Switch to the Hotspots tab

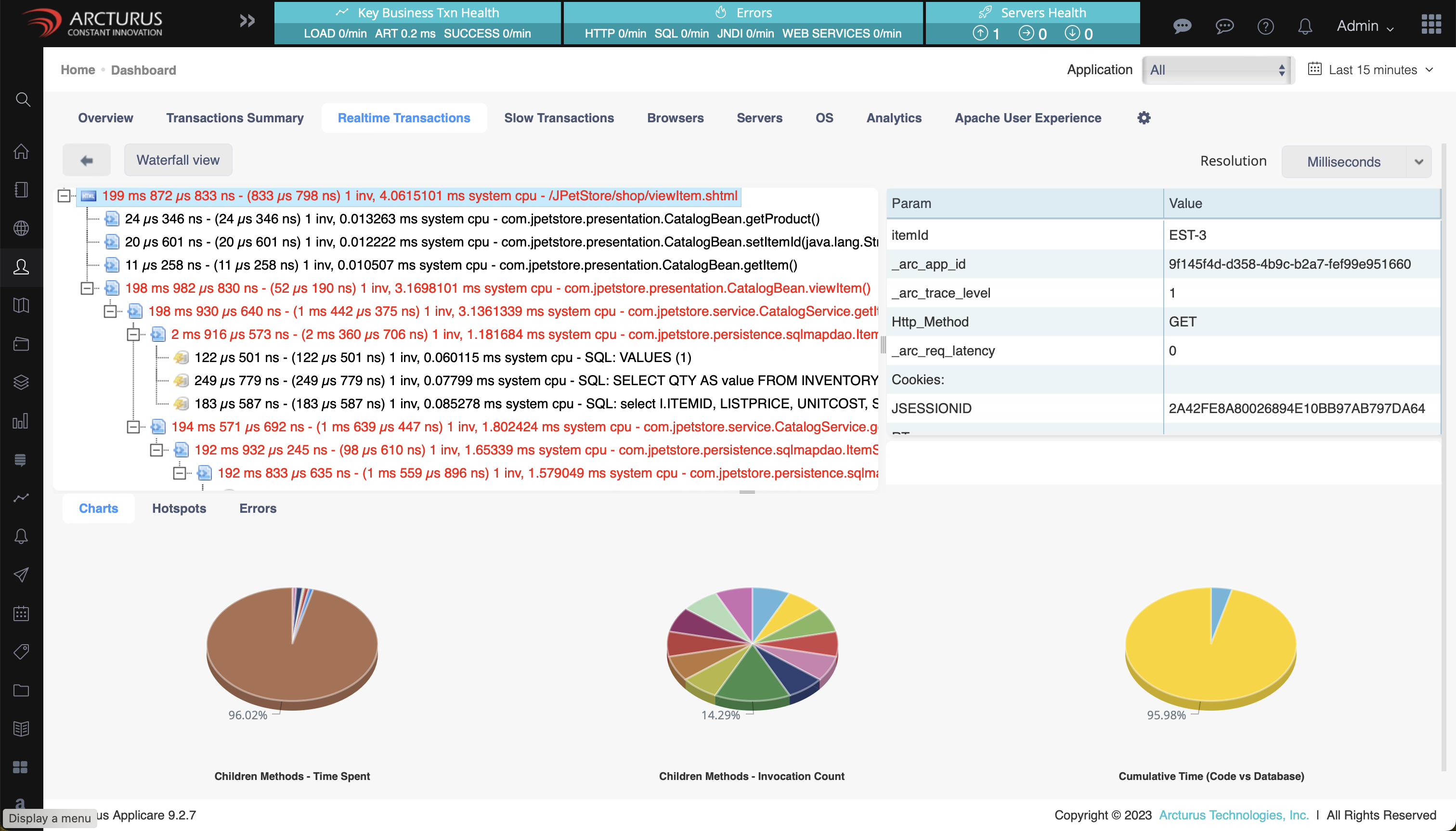click(x=179, y=508)
